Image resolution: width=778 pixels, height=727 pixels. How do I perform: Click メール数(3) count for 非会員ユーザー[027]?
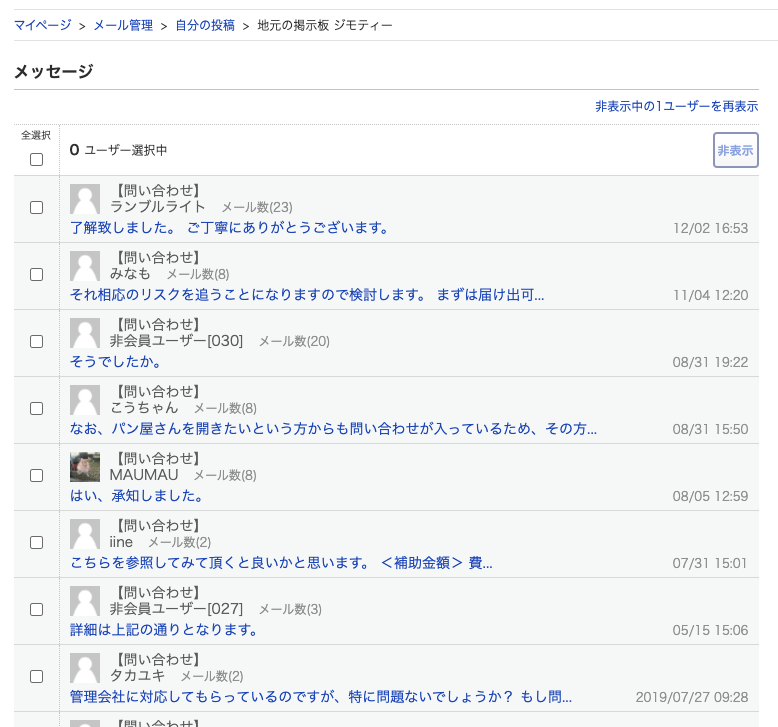290,609
